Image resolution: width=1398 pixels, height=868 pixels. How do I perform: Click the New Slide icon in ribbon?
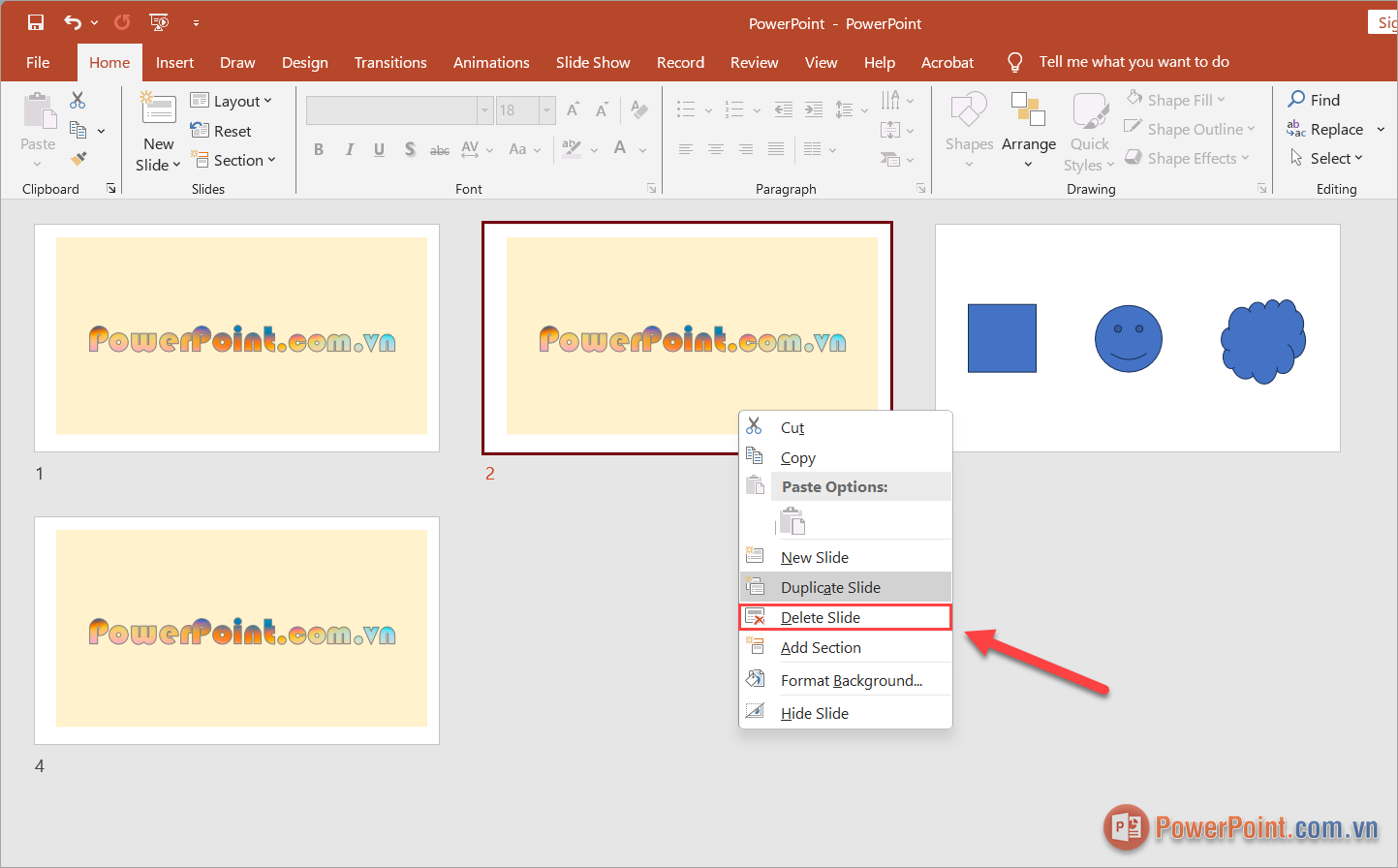(158, 108)
